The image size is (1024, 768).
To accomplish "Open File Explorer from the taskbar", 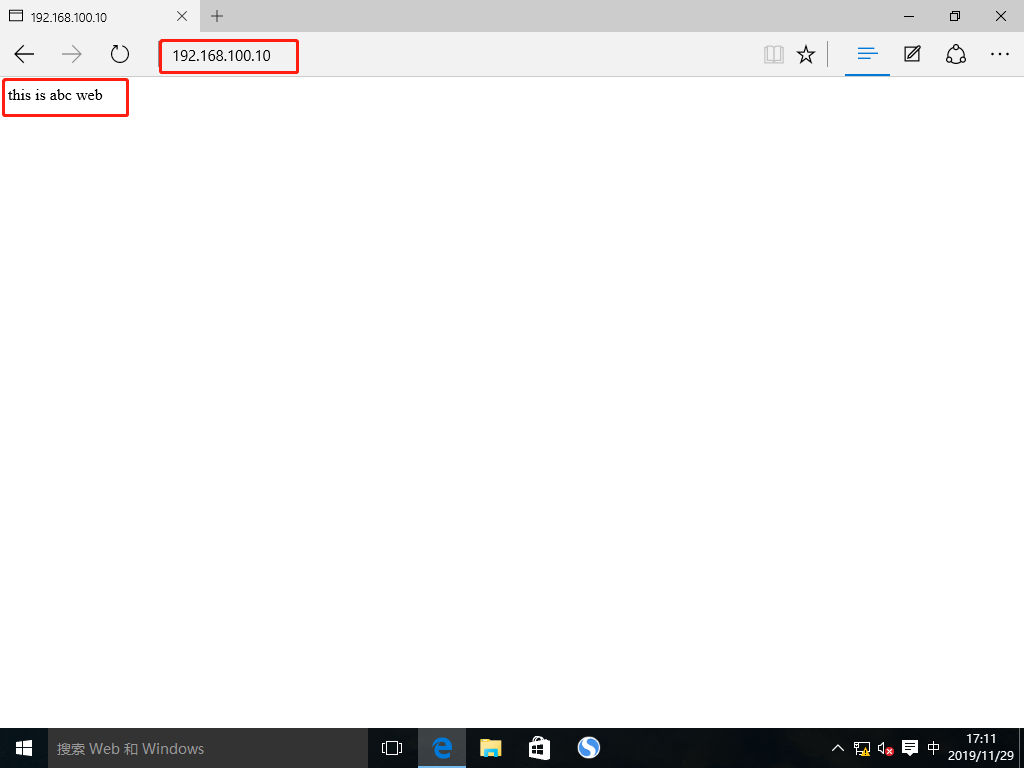I will click(490, 748).
